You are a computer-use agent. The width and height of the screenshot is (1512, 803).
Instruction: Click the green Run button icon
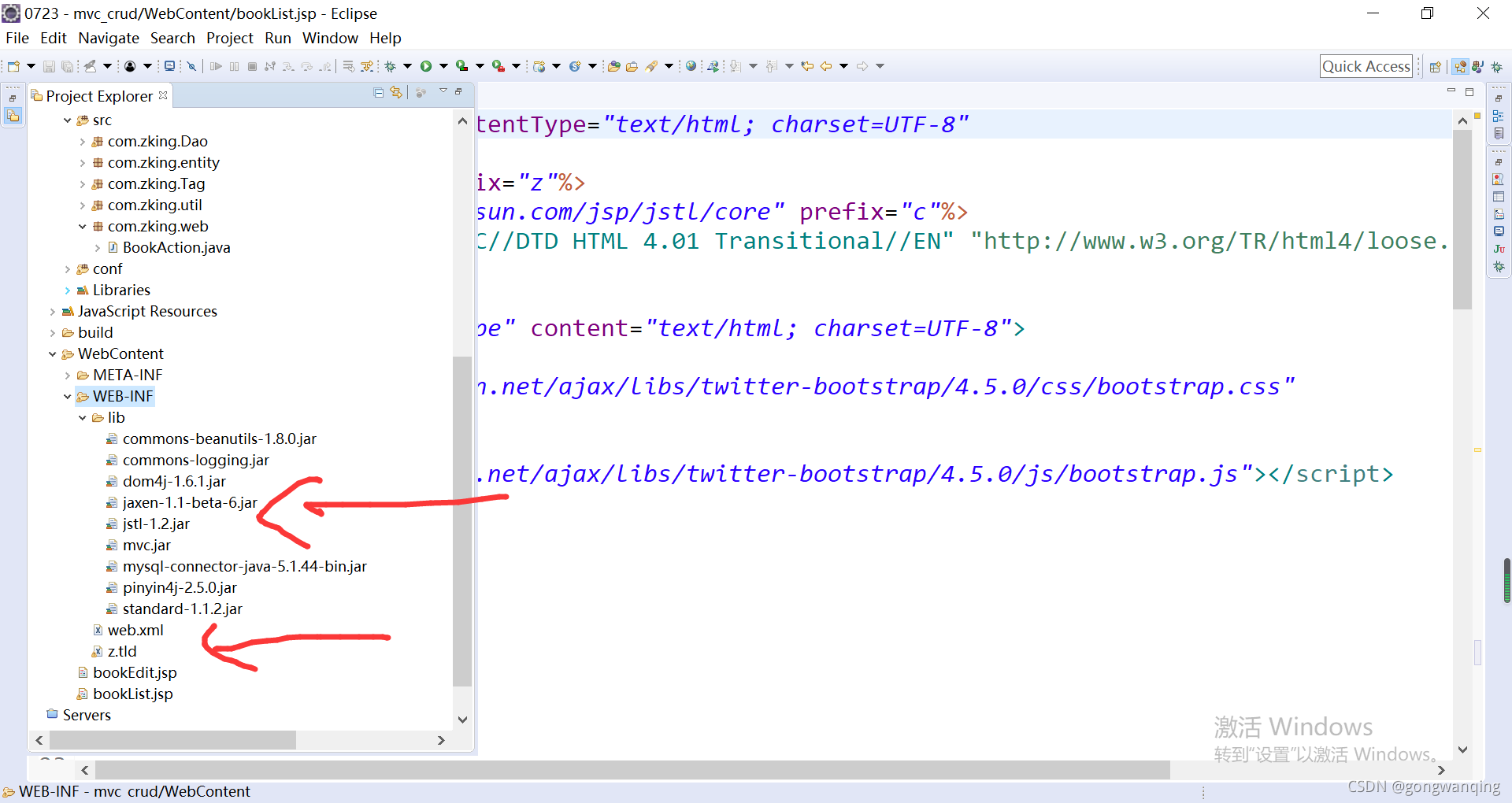click(426, 66)
